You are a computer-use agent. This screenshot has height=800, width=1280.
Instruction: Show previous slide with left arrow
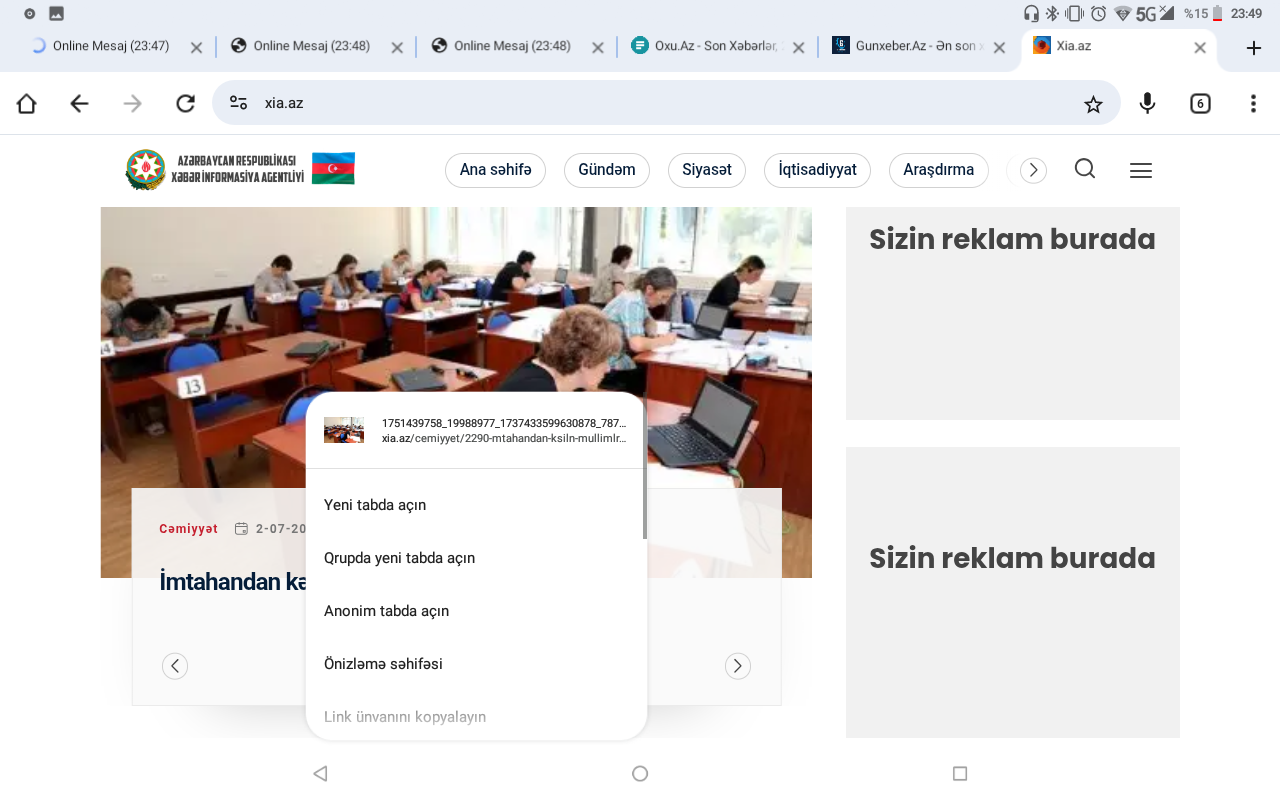[x=175, y=666]
